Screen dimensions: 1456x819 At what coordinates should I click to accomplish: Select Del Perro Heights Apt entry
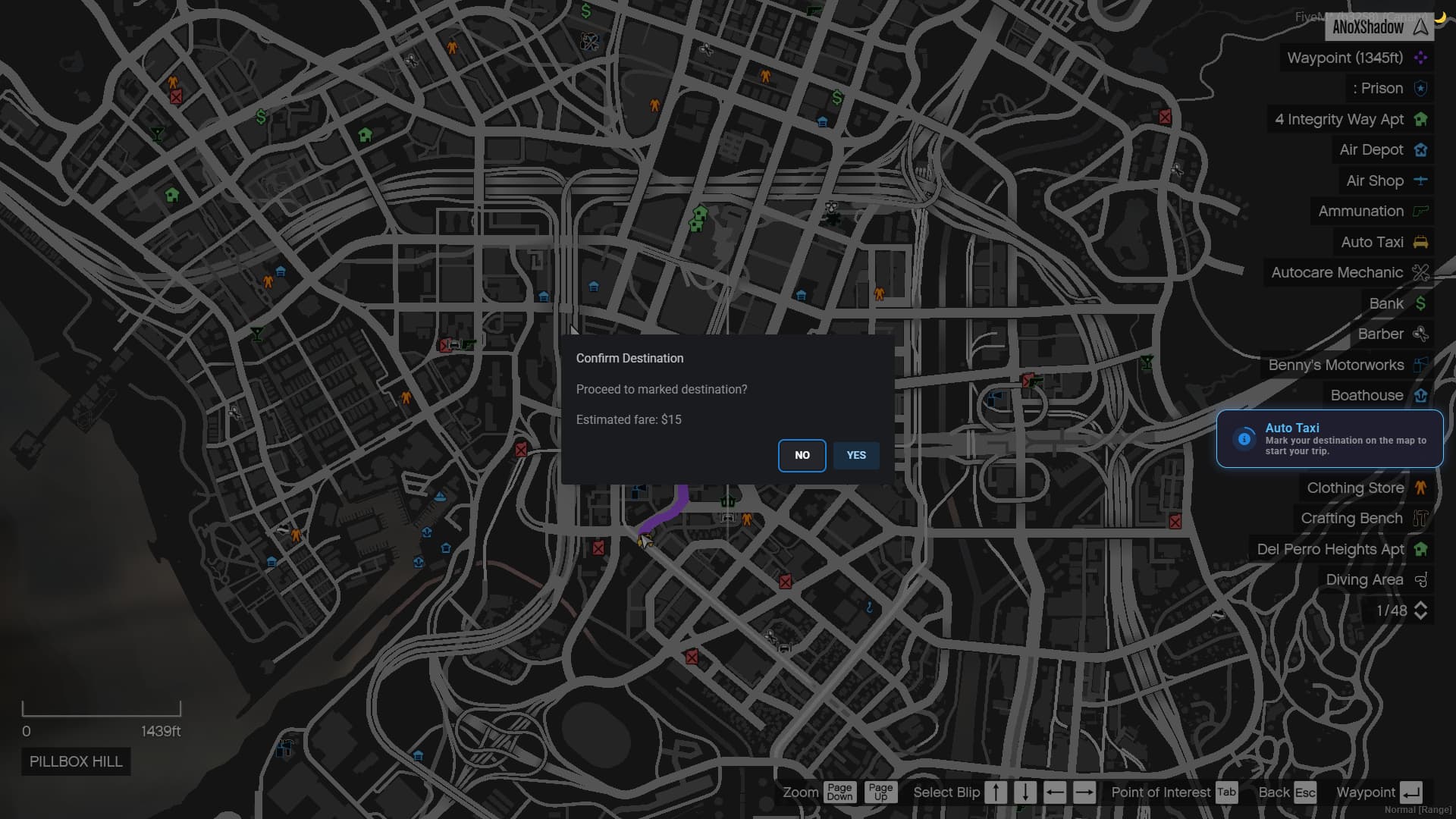click(1341, 549)
